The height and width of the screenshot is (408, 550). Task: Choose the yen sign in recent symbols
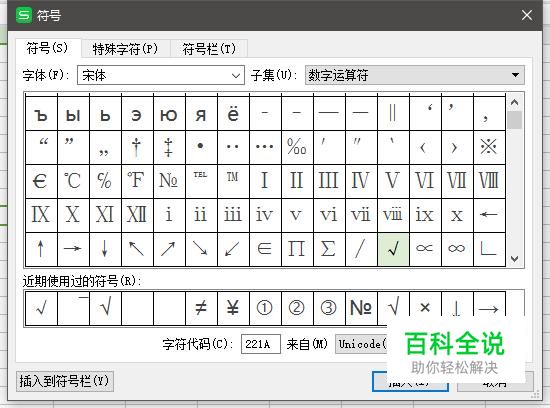(x=233, y=308)
